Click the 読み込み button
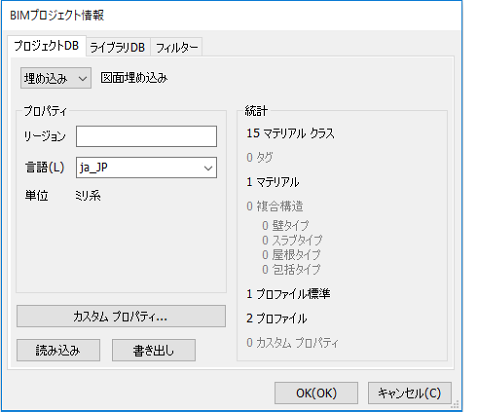Image resolution: width=480 pixels, height=412 pixels. click(x=58, y=350)
